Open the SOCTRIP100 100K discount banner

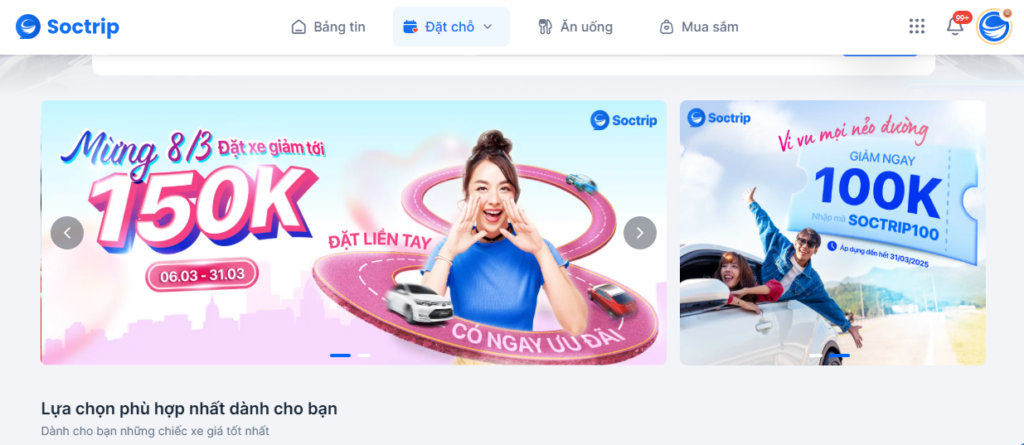click(x=833, y=233)
